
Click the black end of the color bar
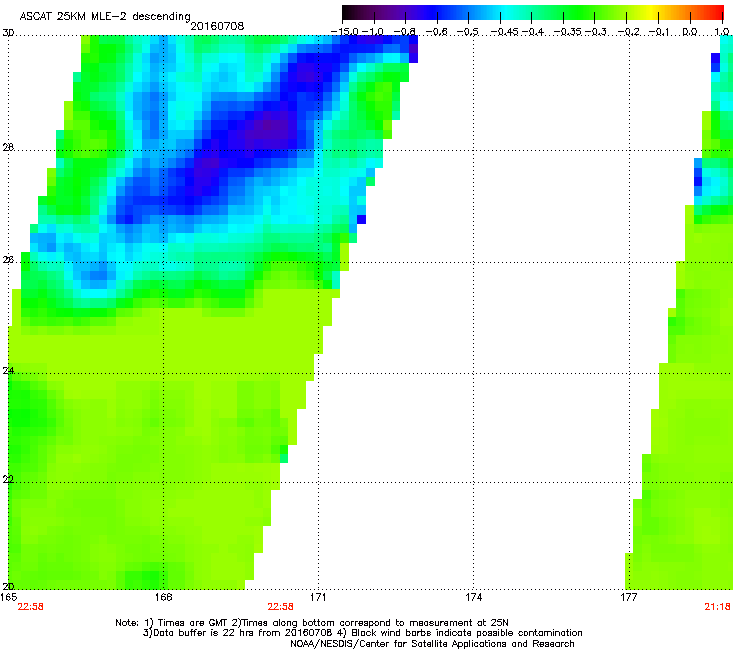tap(349, 13)
